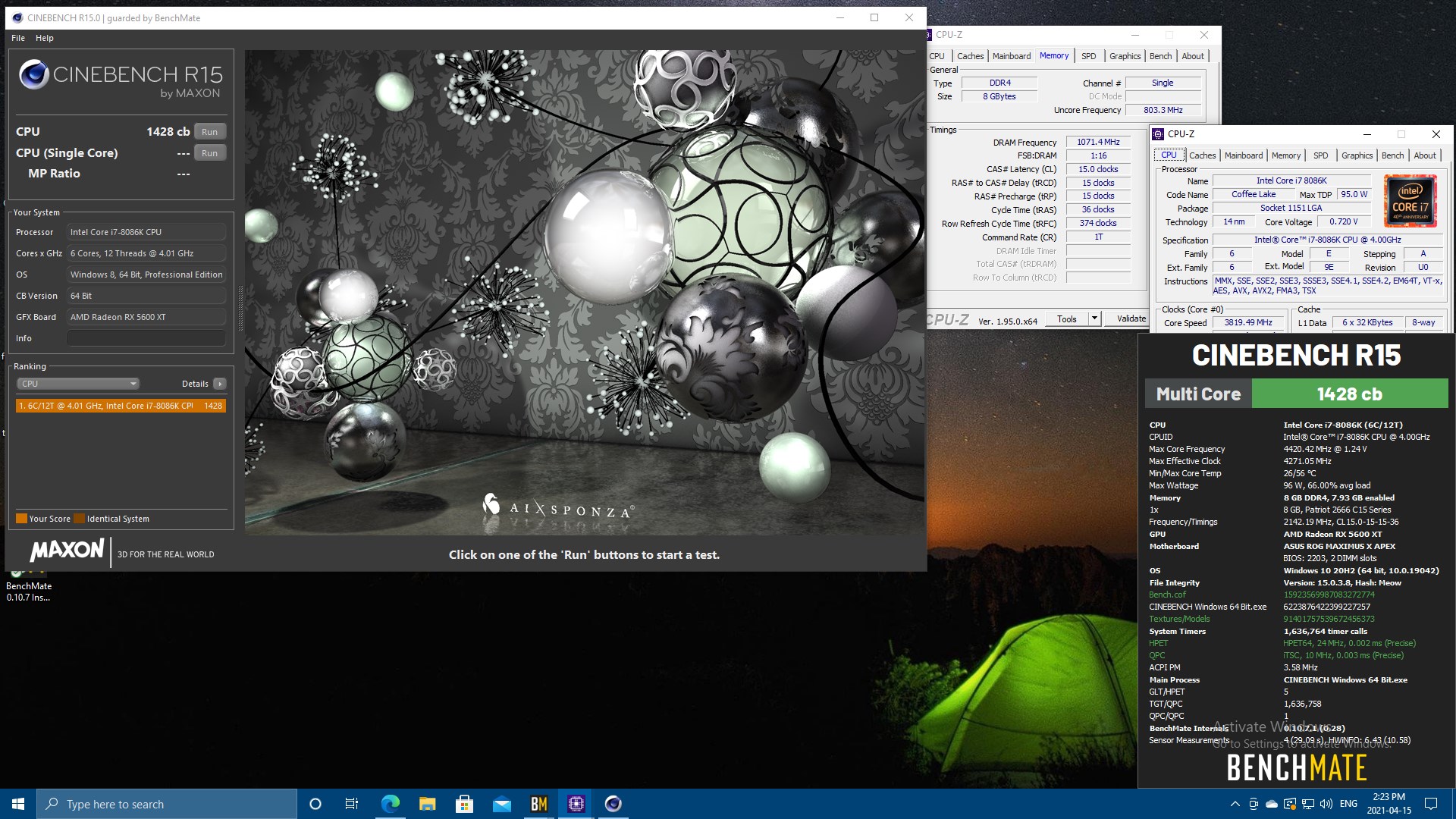Launch Microsoft Edge from taskbar
This screenshot has width=1456, height=819.
(390, 804)
